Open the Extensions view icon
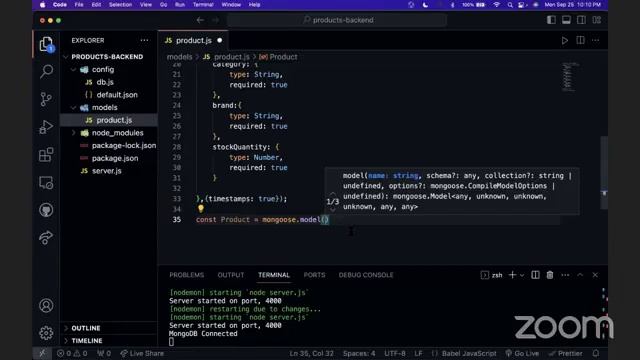This screenshot has width=640, height=360. point(46,155)
